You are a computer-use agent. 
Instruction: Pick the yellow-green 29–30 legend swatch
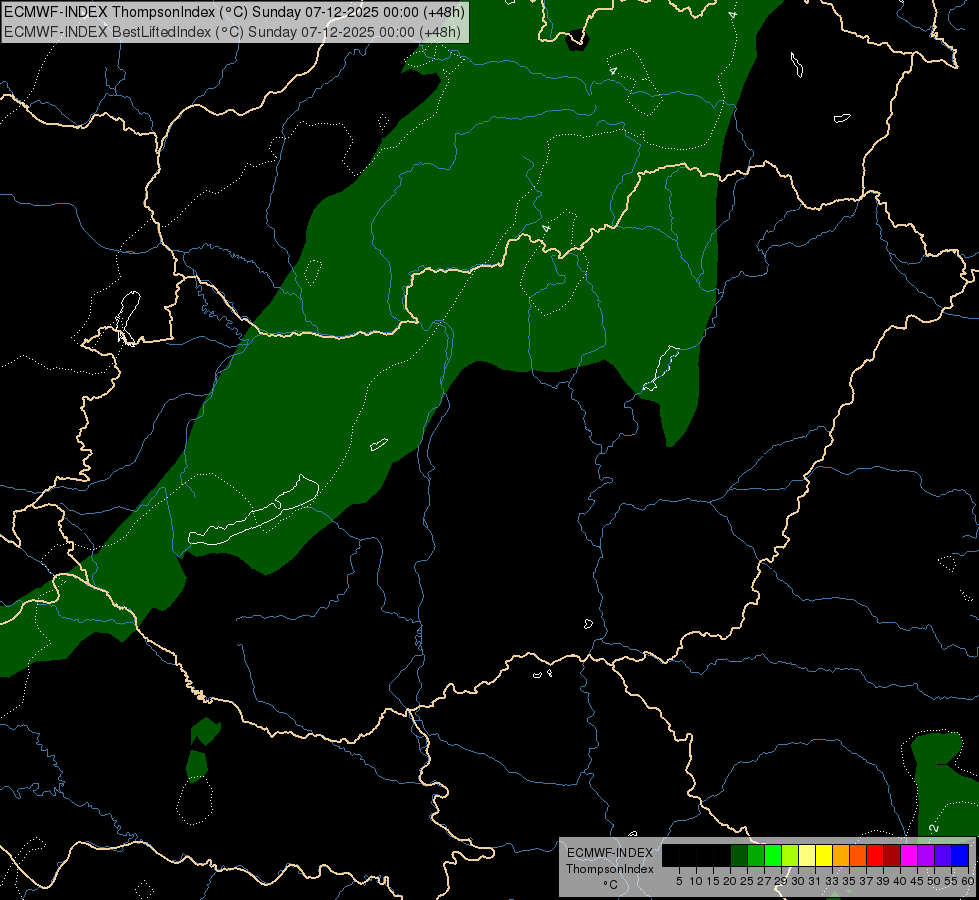(790, 855)
